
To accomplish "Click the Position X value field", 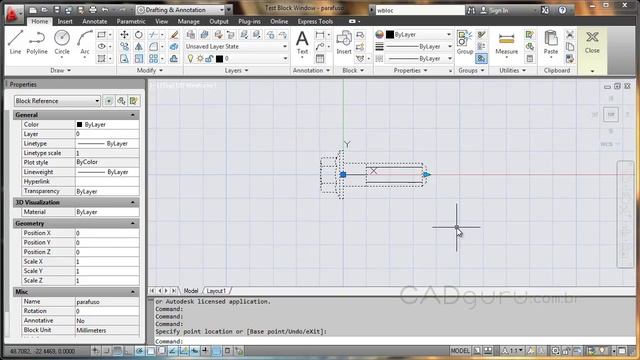I will (107, 233).
